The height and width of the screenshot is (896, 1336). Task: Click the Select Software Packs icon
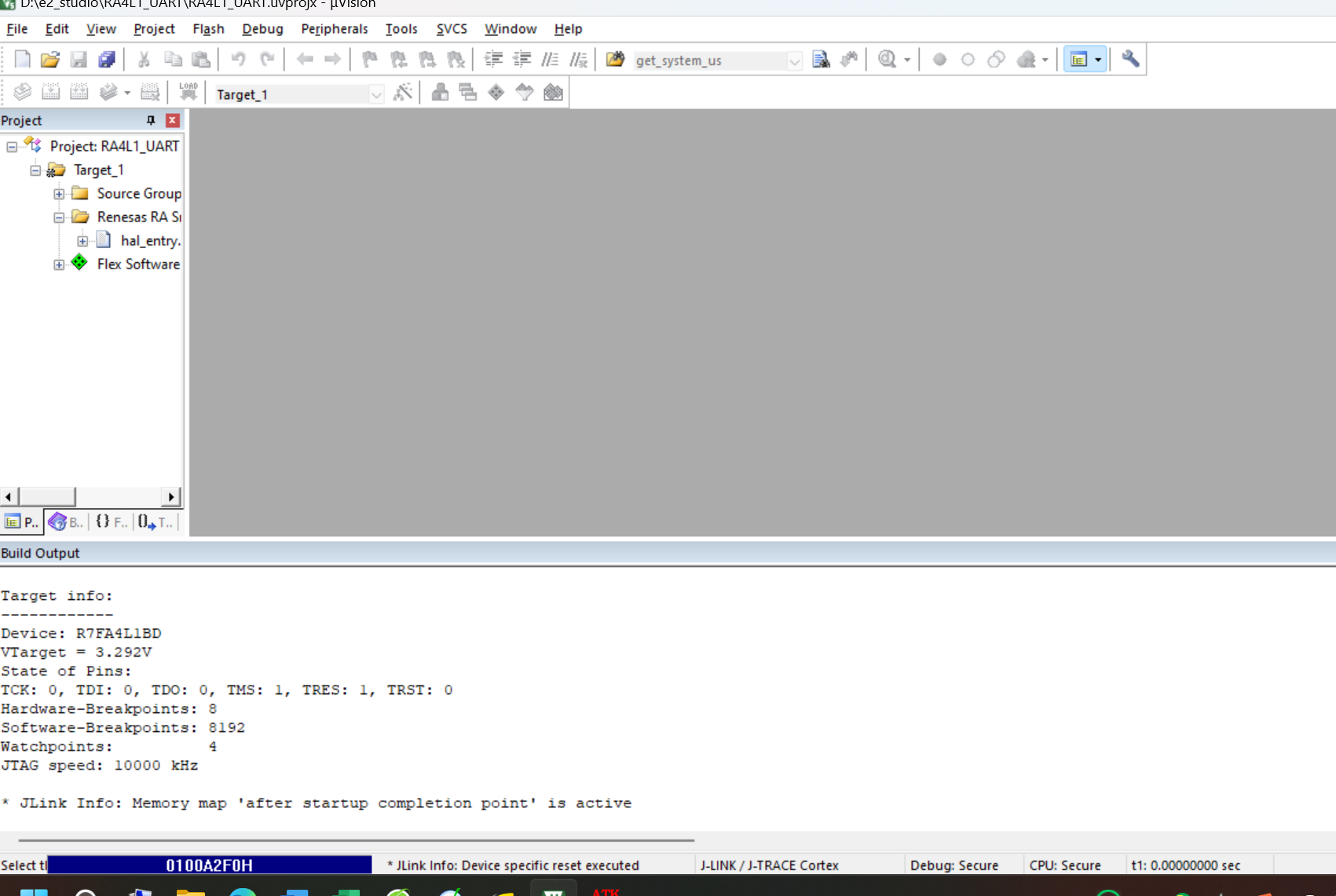[x=525, y=93]
